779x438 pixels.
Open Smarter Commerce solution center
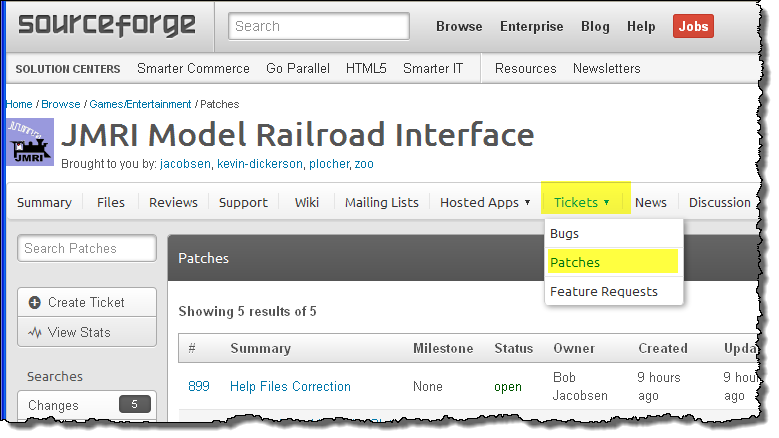tap(193, 69)
